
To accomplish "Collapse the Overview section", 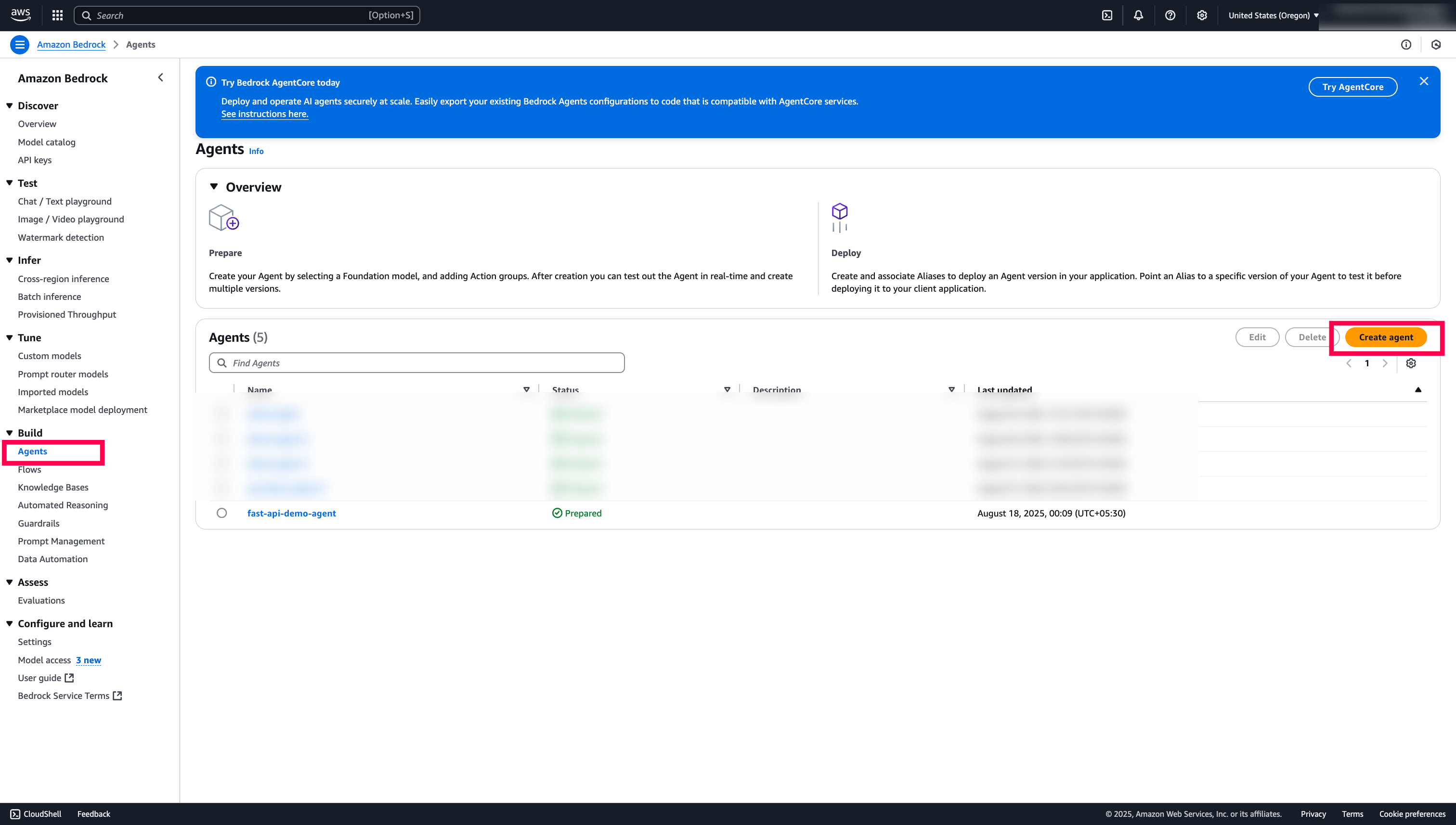I will 214,186.
